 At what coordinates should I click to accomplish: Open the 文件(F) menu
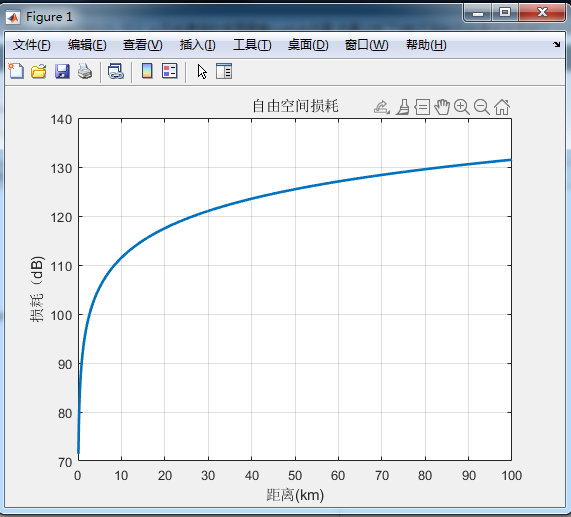click(32, 45)
